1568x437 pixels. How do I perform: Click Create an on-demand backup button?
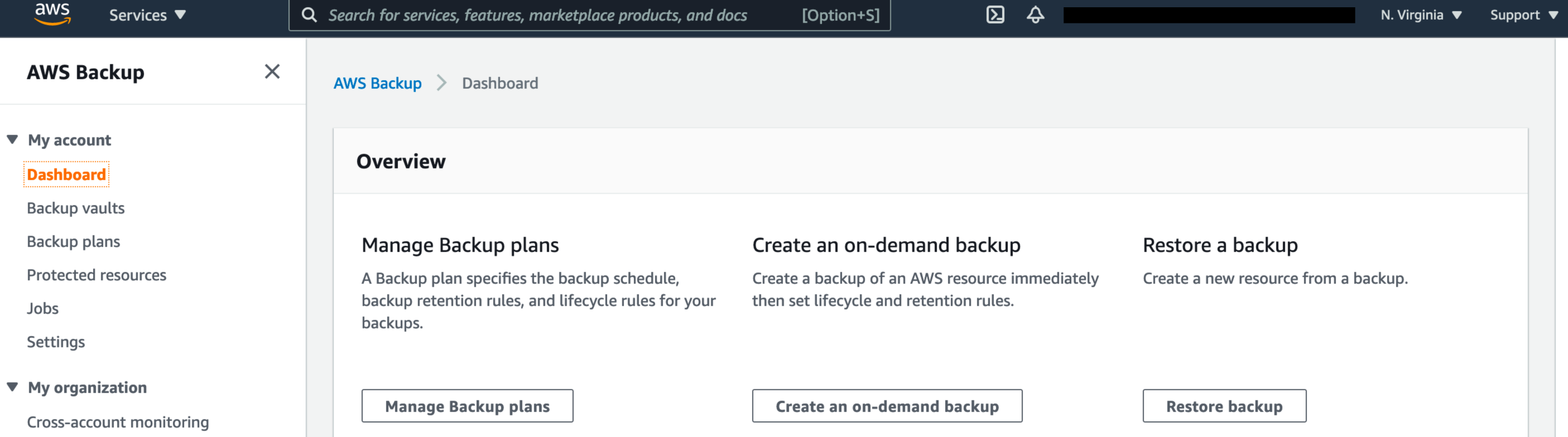tap(886, 406)
